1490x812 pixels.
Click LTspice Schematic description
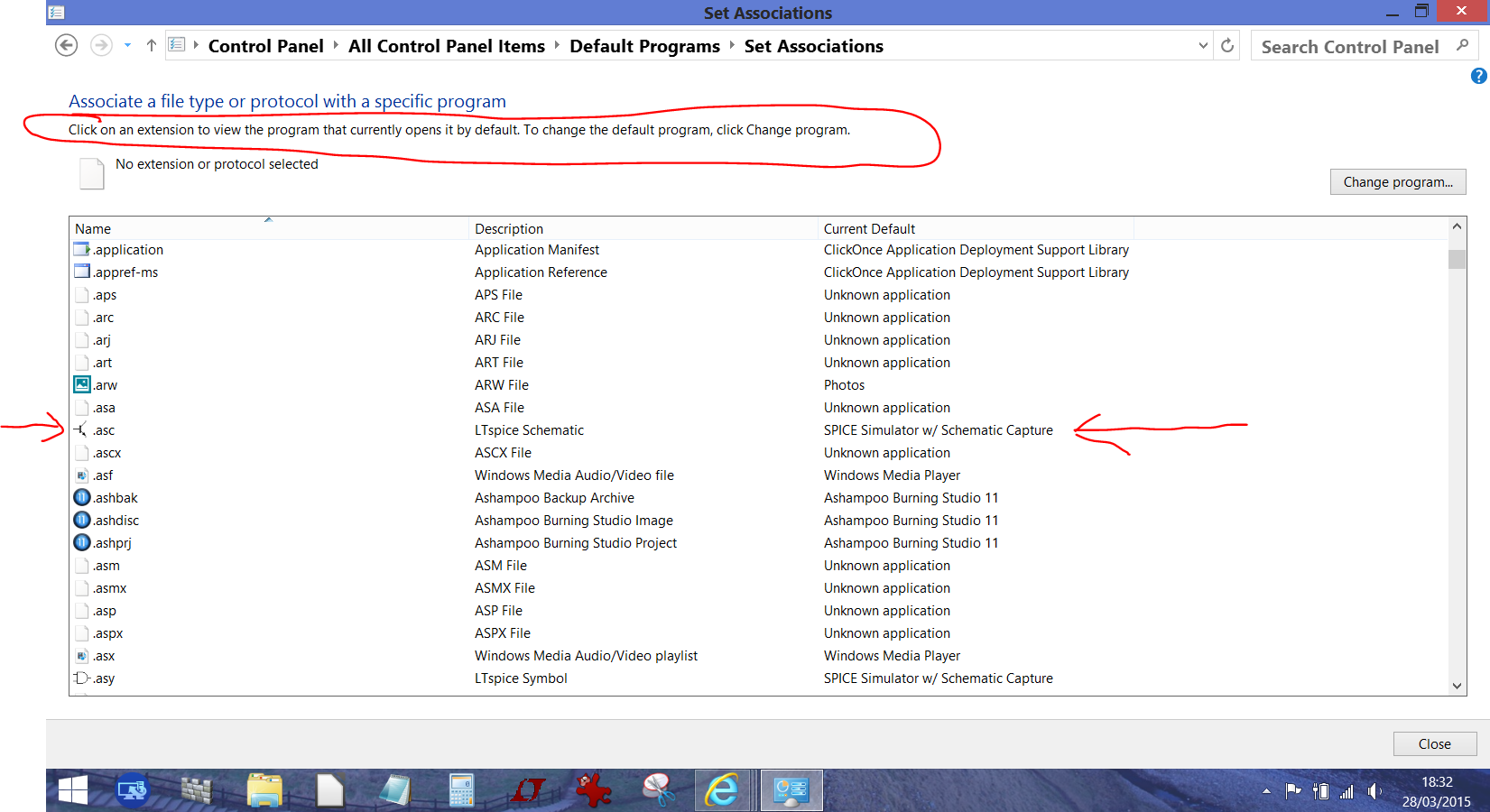tap(529, 430)
